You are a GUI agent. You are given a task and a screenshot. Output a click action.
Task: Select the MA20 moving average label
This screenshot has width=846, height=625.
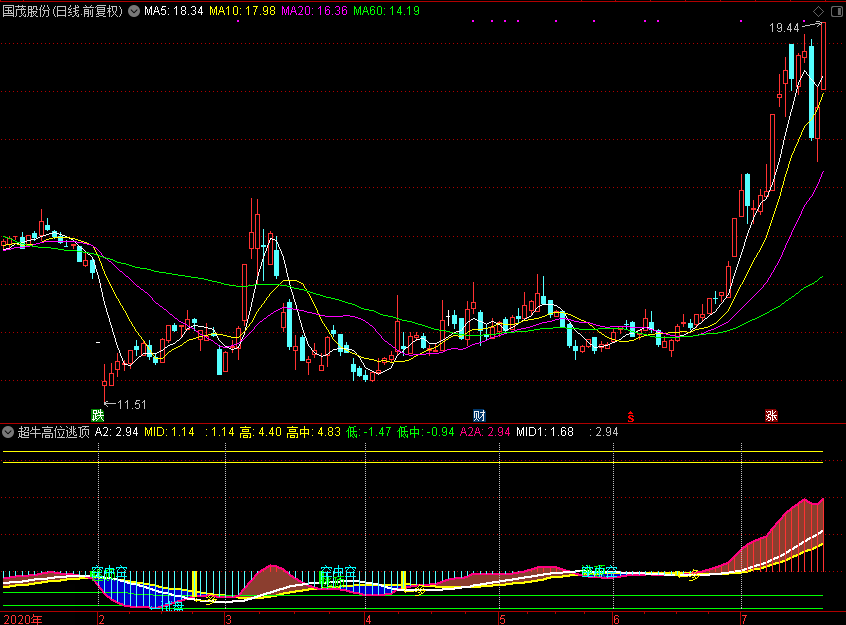[317, 12]
